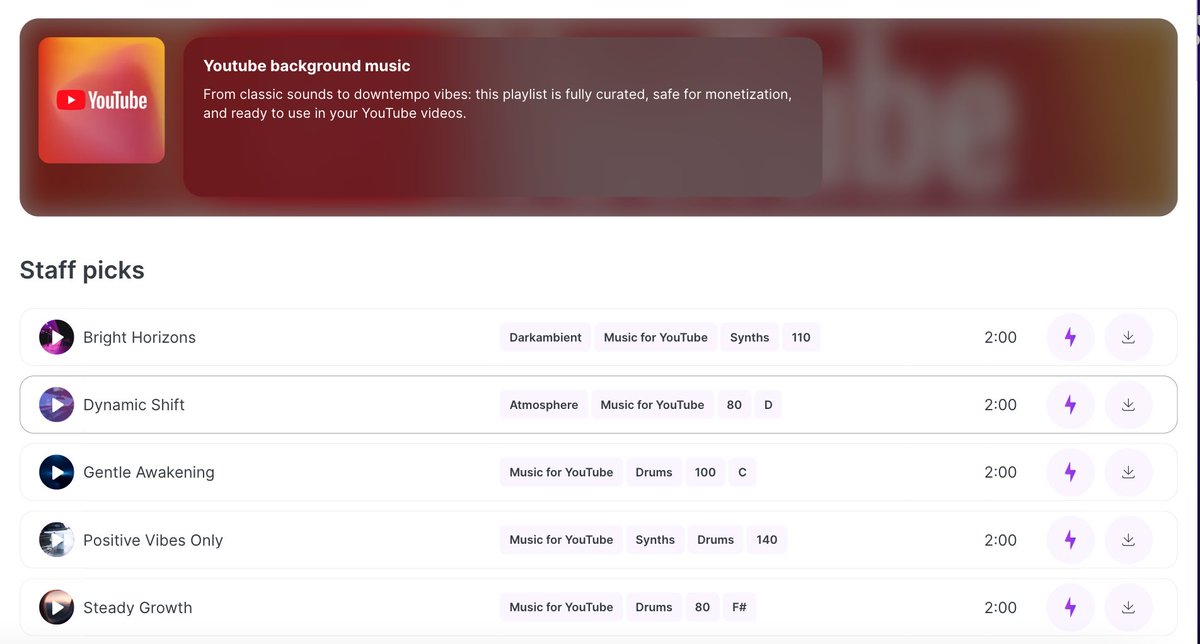Viewport: 1200px width, 644px height.
Task: Open the Positive Vibes Only track title
Action: click(153, 540)
